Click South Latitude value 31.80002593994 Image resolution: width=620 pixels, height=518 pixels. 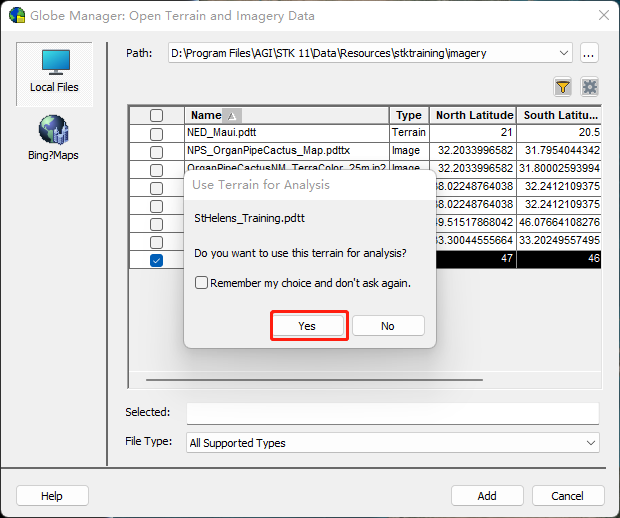[560, 168]
